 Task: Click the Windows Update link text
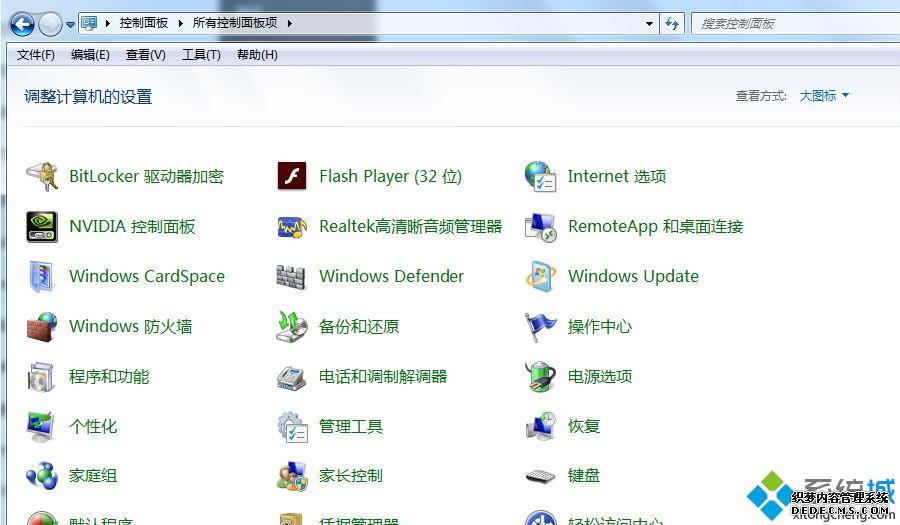(x=634, y=276)
